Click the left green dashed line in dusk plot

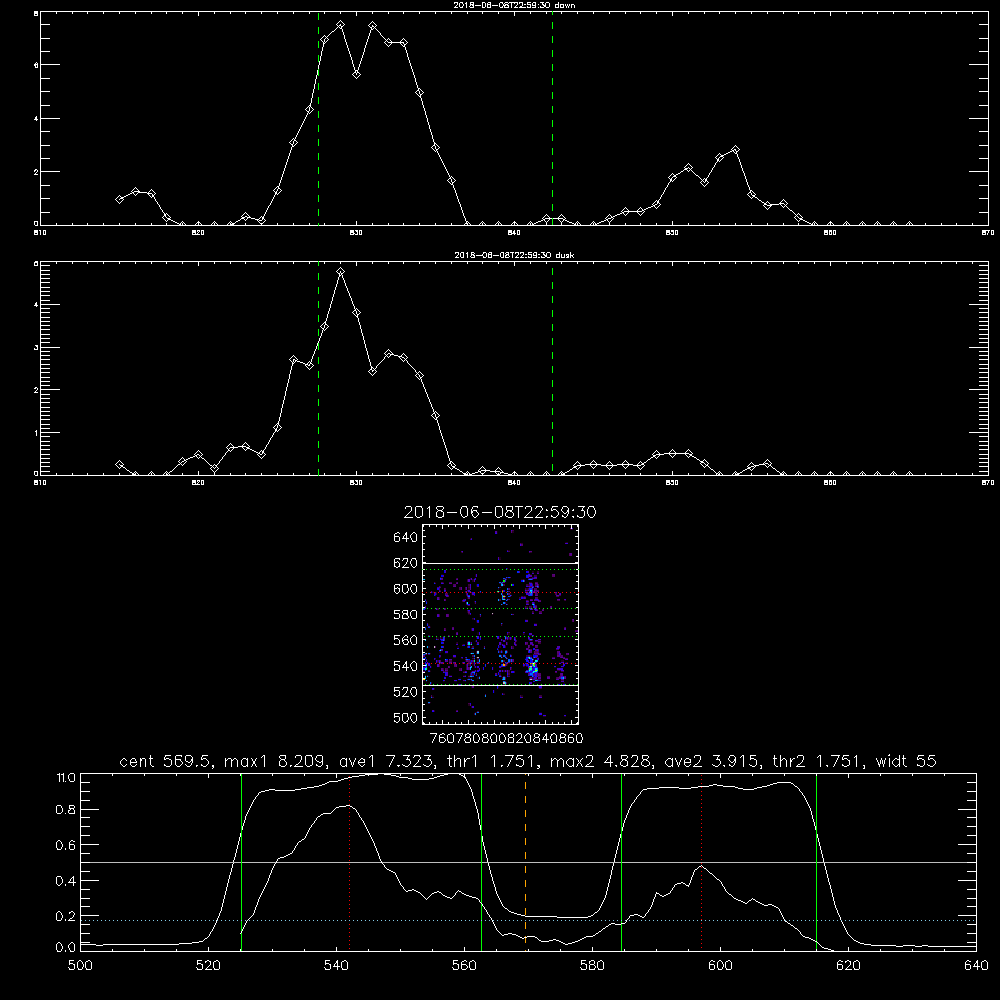[318, 369]
